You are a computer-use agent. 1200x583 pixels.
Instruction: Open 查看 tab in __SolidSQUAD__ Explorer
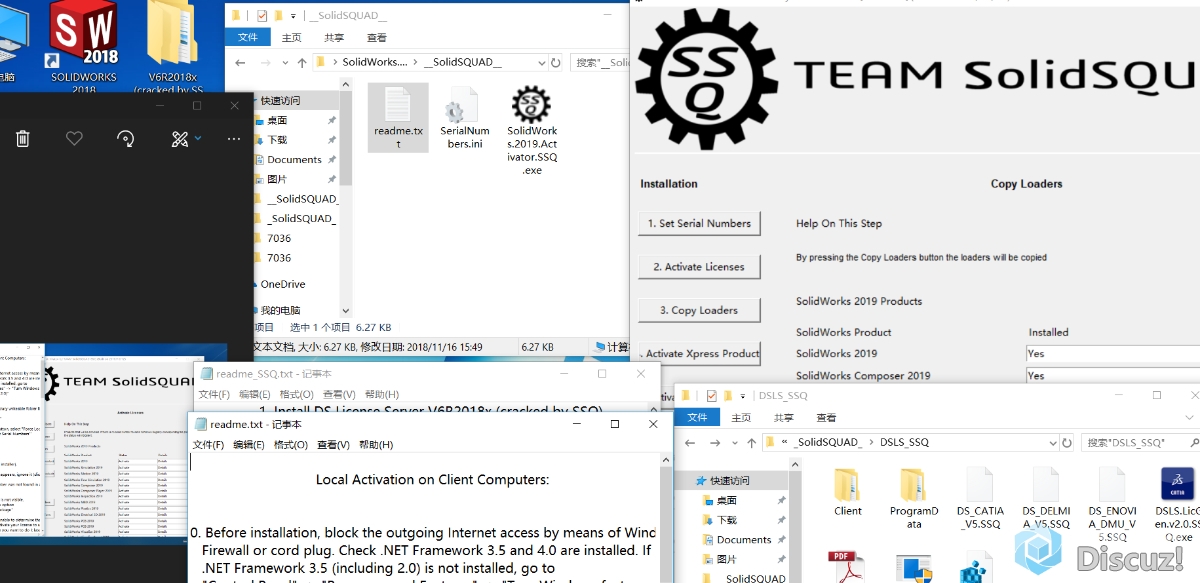coord(376,38)
